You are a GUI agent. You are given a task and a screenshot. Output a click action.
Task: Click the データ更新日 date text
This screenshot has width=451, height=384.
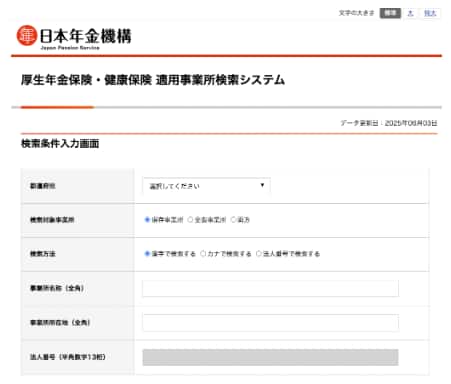pyautogui.click(x=388, y=123)
